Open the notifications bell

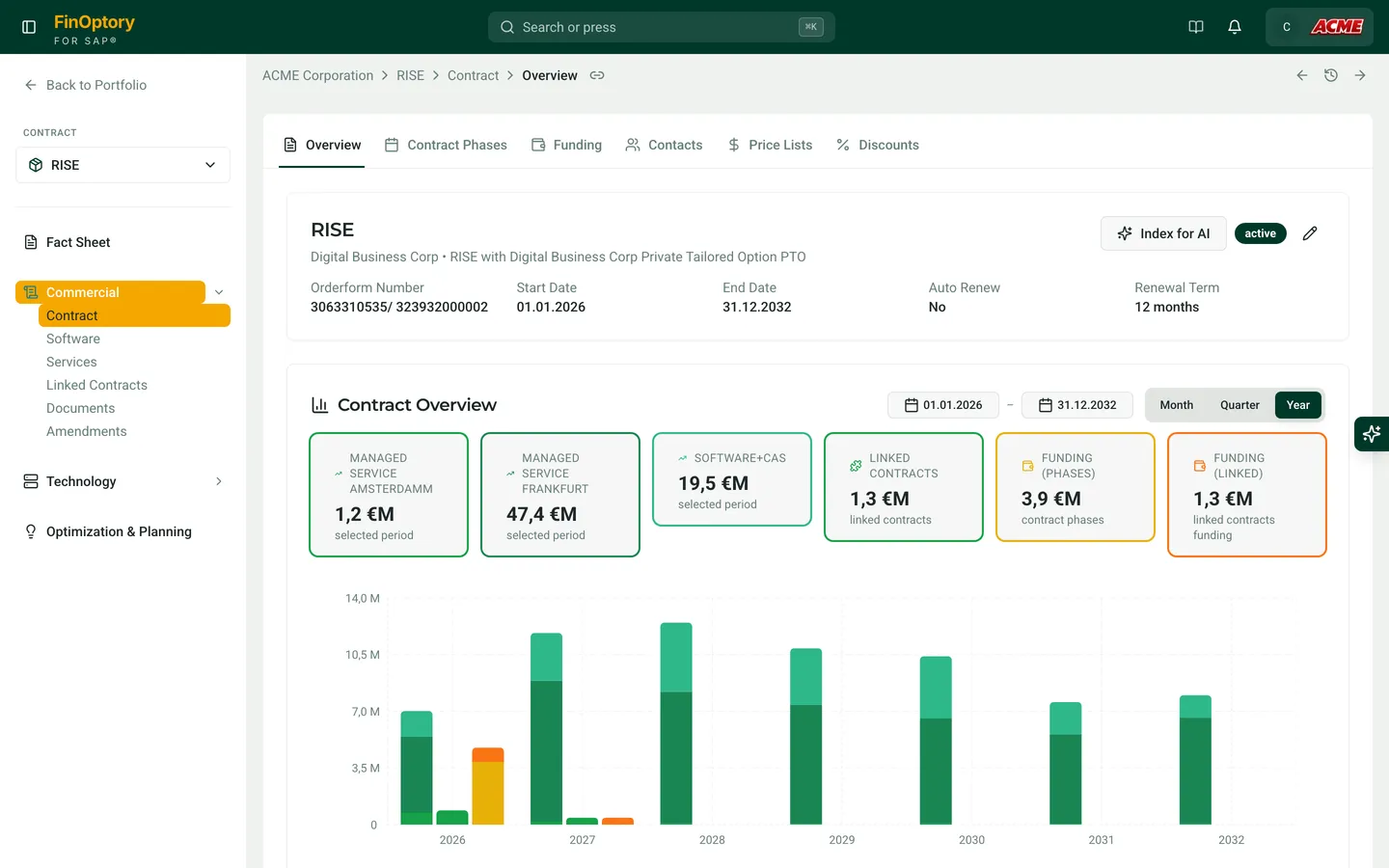1235,26
